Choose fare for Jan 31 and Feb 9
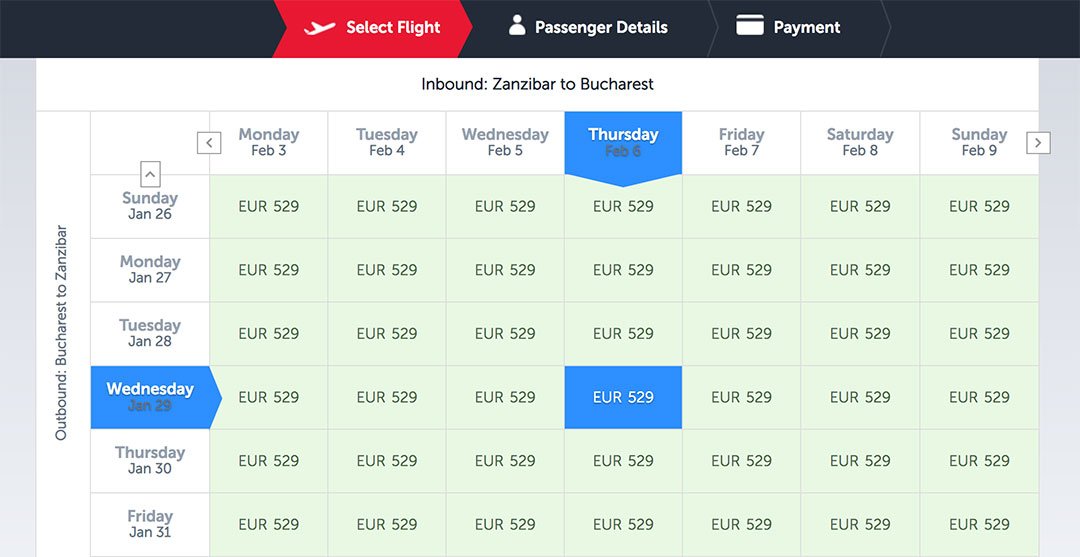Viewport: 1080px width, 557px height. point(978,524)
